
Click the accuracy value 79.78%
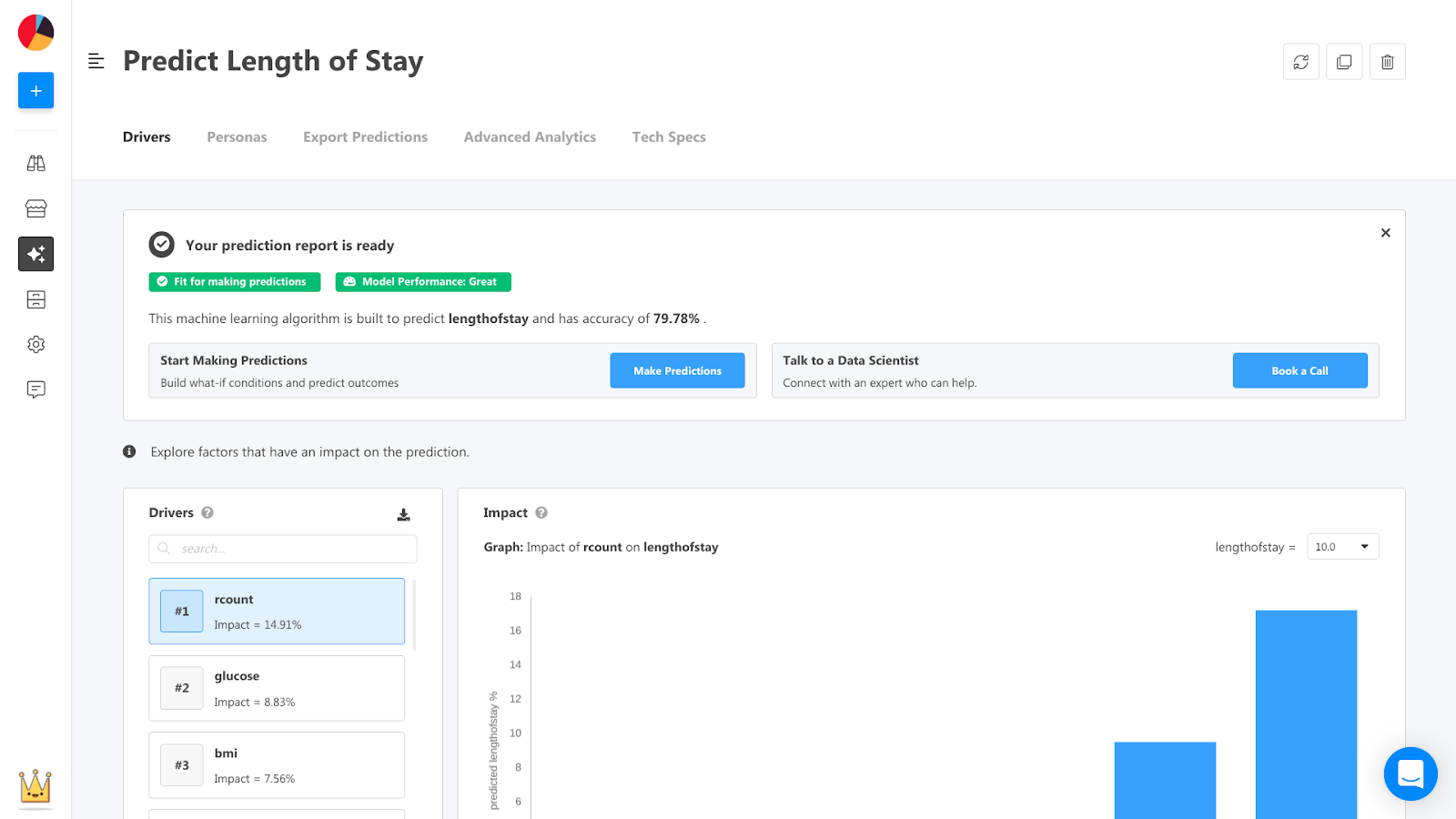pyautogui.click(x=676, y=318)
